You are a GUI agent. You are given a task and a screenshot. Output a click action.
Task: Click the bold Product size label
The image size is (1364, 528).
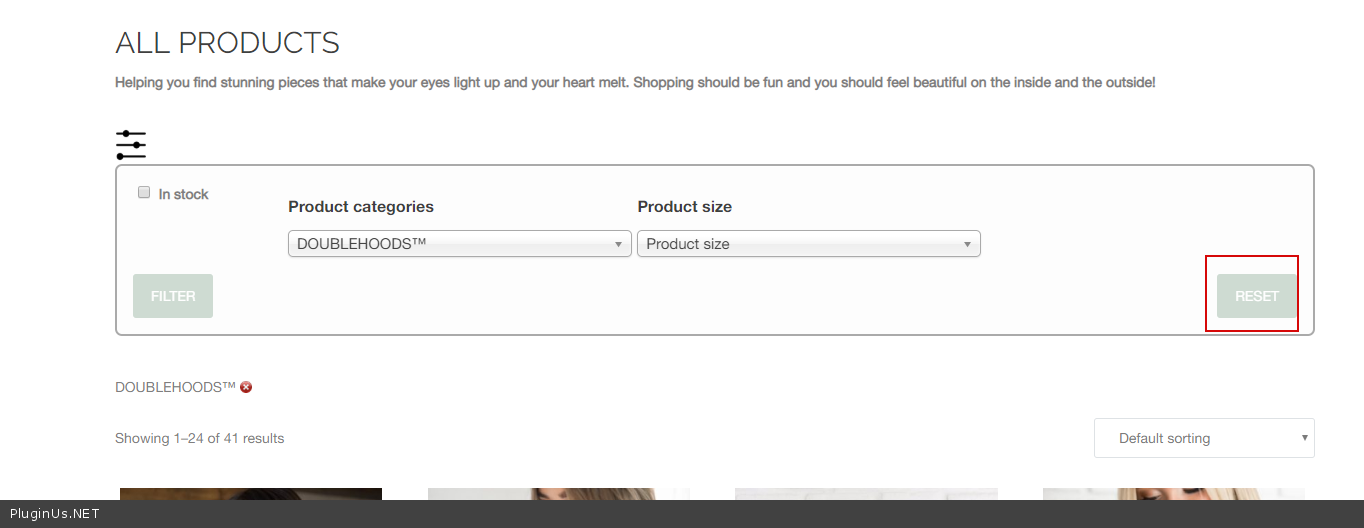click(684, 207)
